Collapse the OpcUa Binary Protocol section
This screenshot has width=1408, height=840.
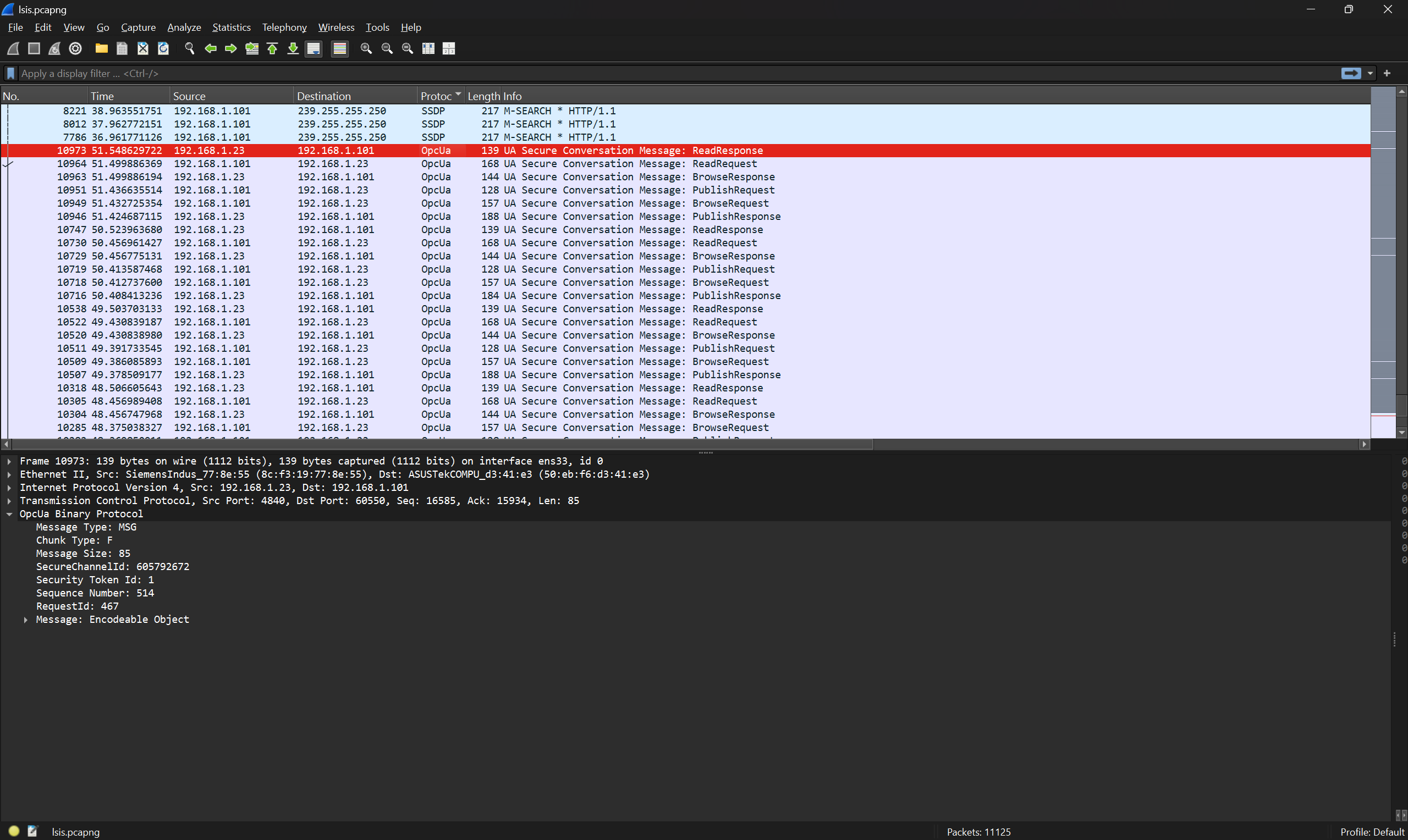9,514
